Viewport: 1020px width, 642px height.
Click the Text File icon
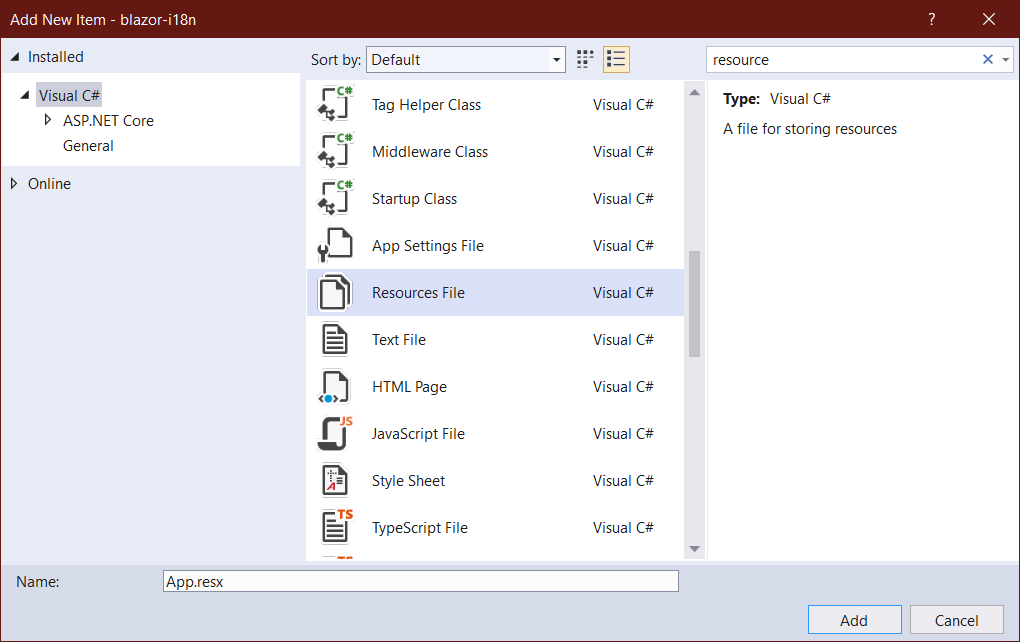[x=335, y=340]
